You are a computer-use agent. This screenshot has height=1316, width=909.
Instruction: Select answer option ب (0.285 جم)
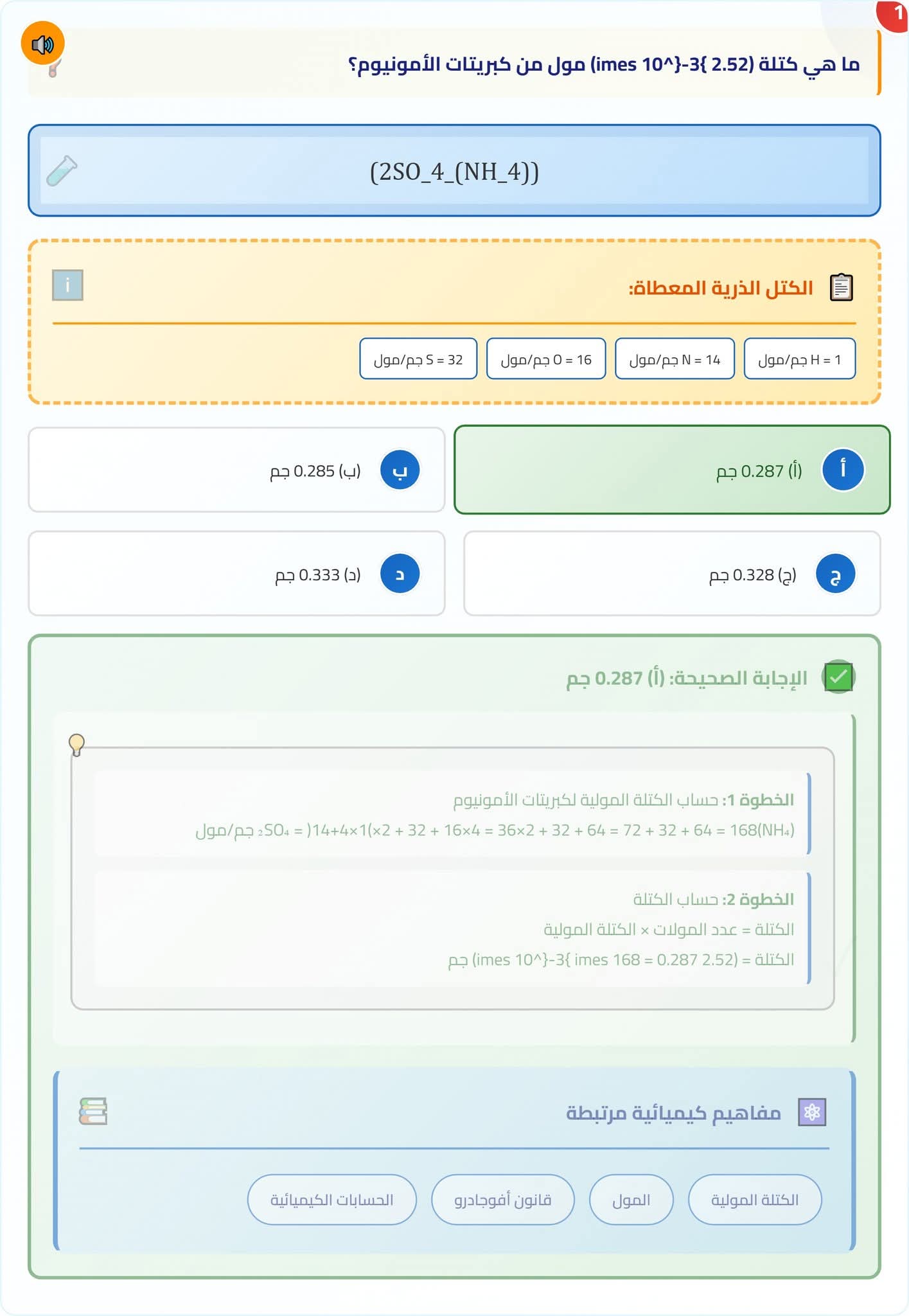coord(236,470)
